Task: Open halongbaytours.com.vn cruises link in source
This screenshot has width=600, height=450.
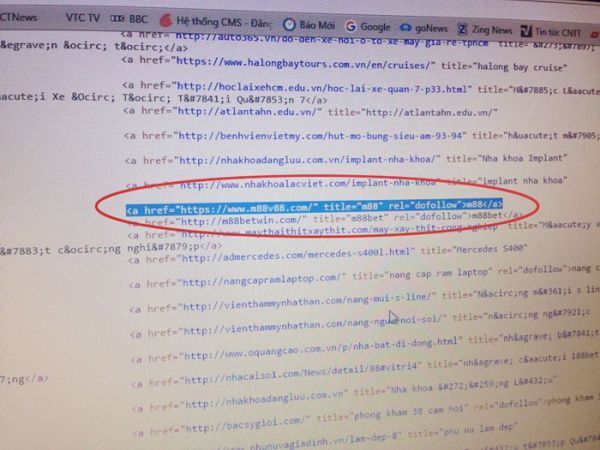Action: pyautogui.click(x=303, y=63)
